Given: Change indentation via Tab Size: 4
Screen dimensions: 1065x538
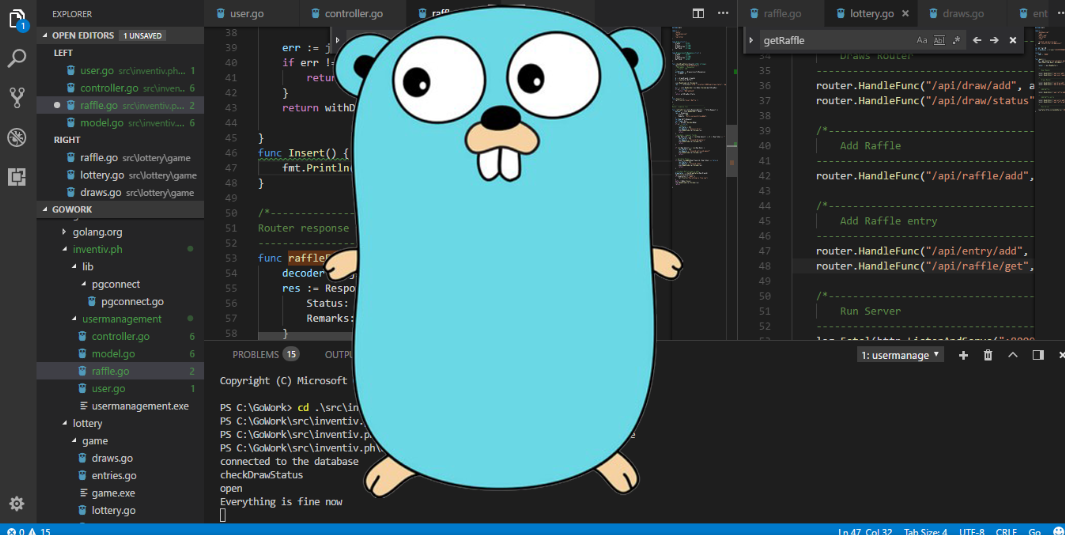Looking at the screenshot, I should pyautogui.click(x=928, y=532).
